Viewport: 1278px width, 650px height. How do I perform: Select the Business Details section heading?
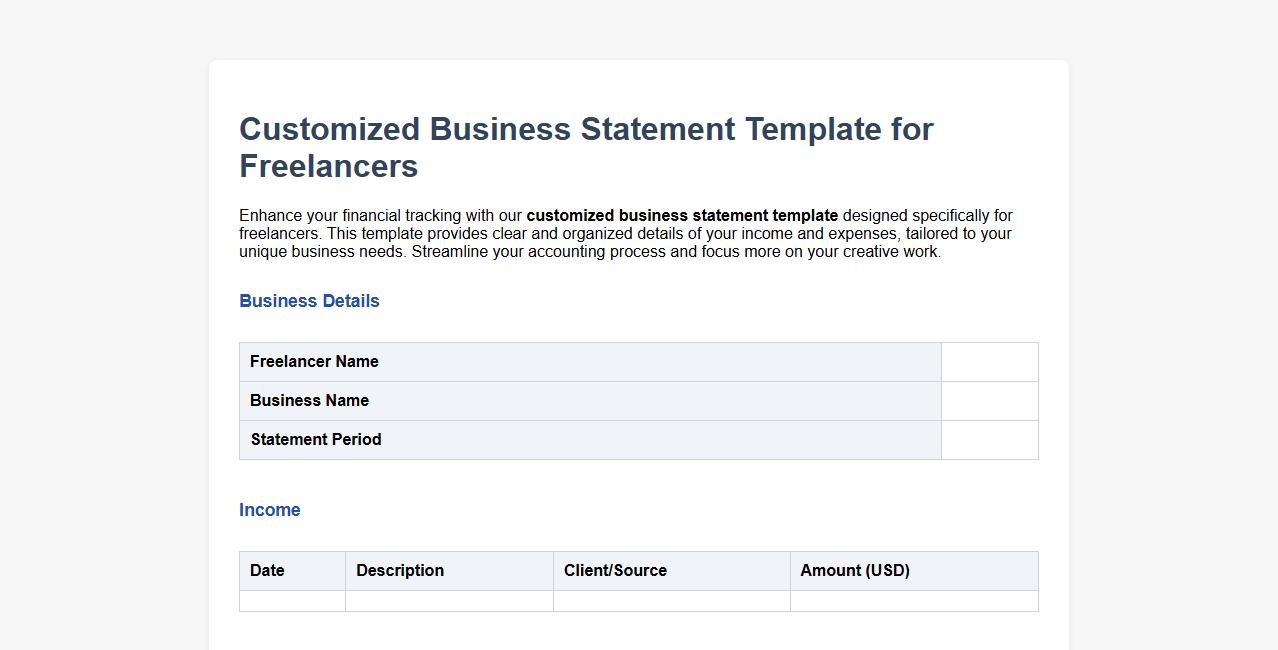[x=309, y=301]
